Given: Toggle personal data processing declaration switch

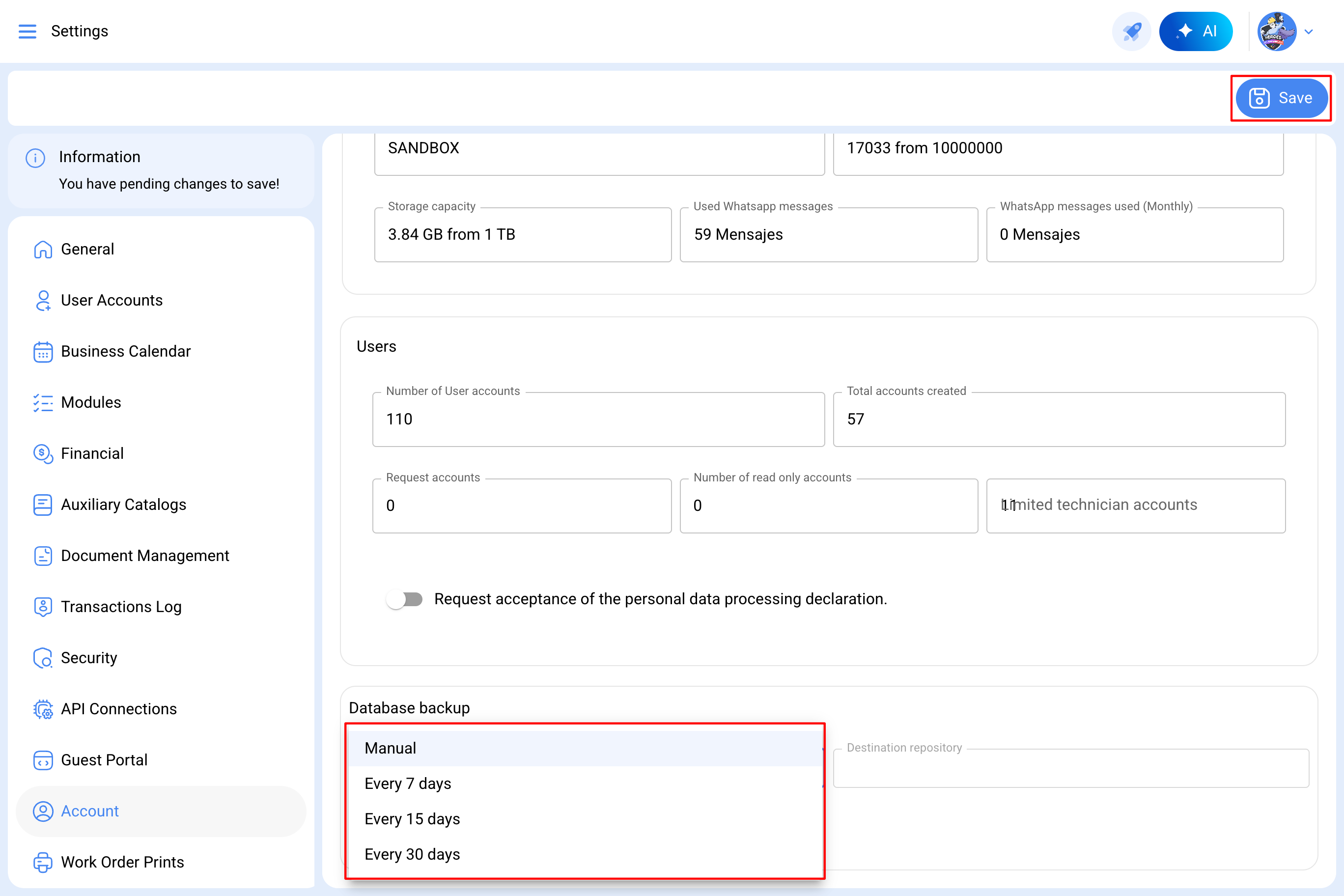Looking at the screenshot, I should coord(404,599).
